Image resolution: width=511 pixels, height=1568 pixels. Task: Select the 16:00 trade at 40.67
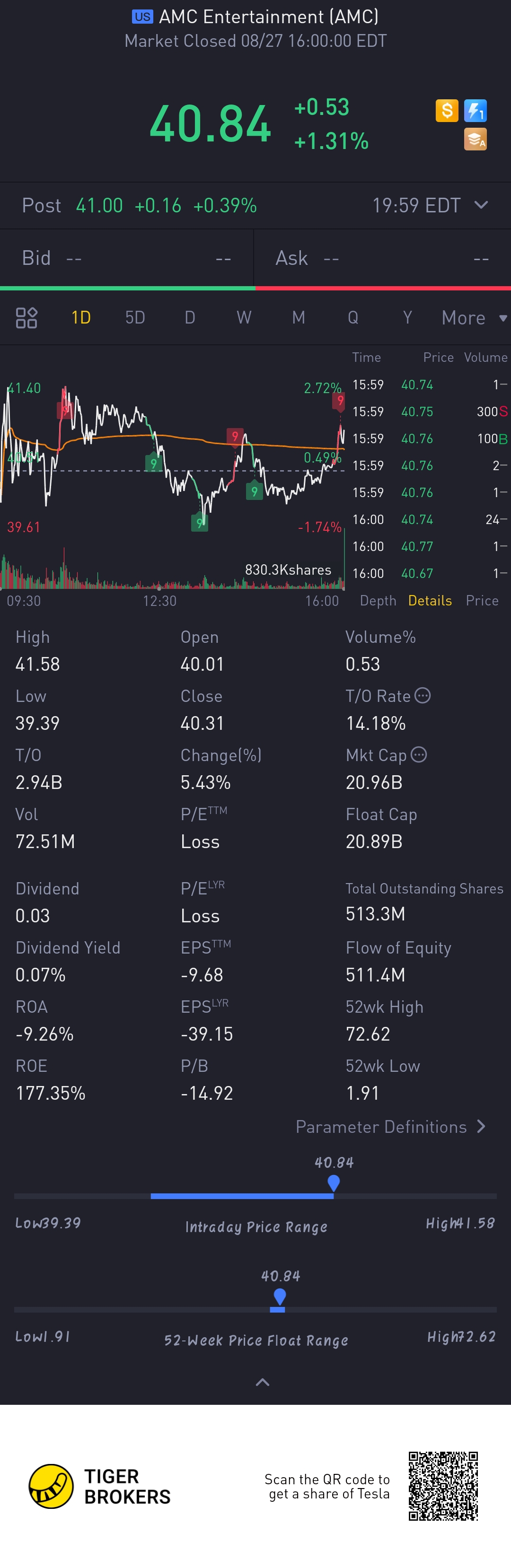[430, 573]
